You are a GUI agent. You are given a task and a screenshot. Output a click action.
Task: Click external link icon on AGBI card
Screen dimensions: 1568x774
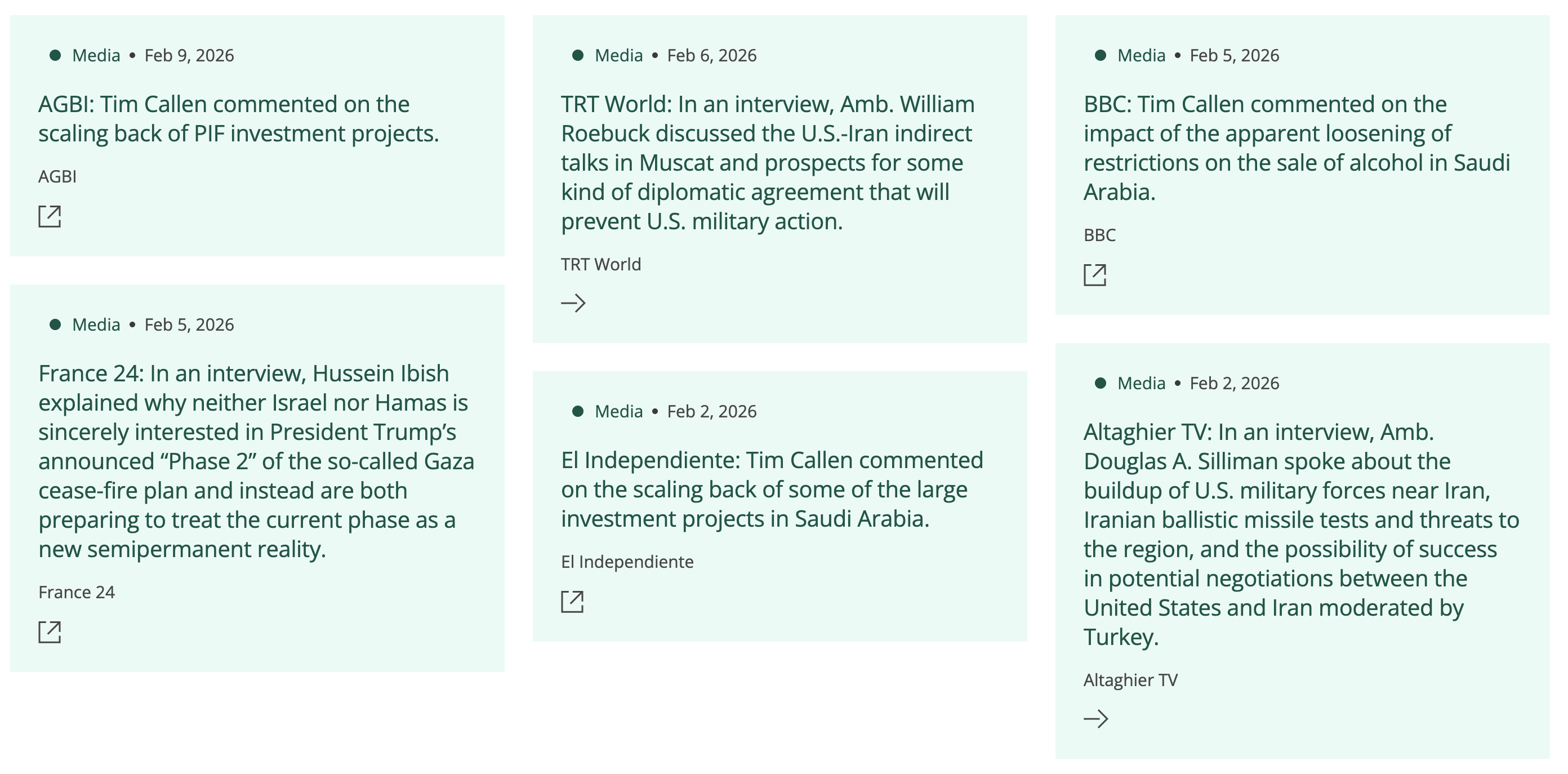[x=50, y=216]
